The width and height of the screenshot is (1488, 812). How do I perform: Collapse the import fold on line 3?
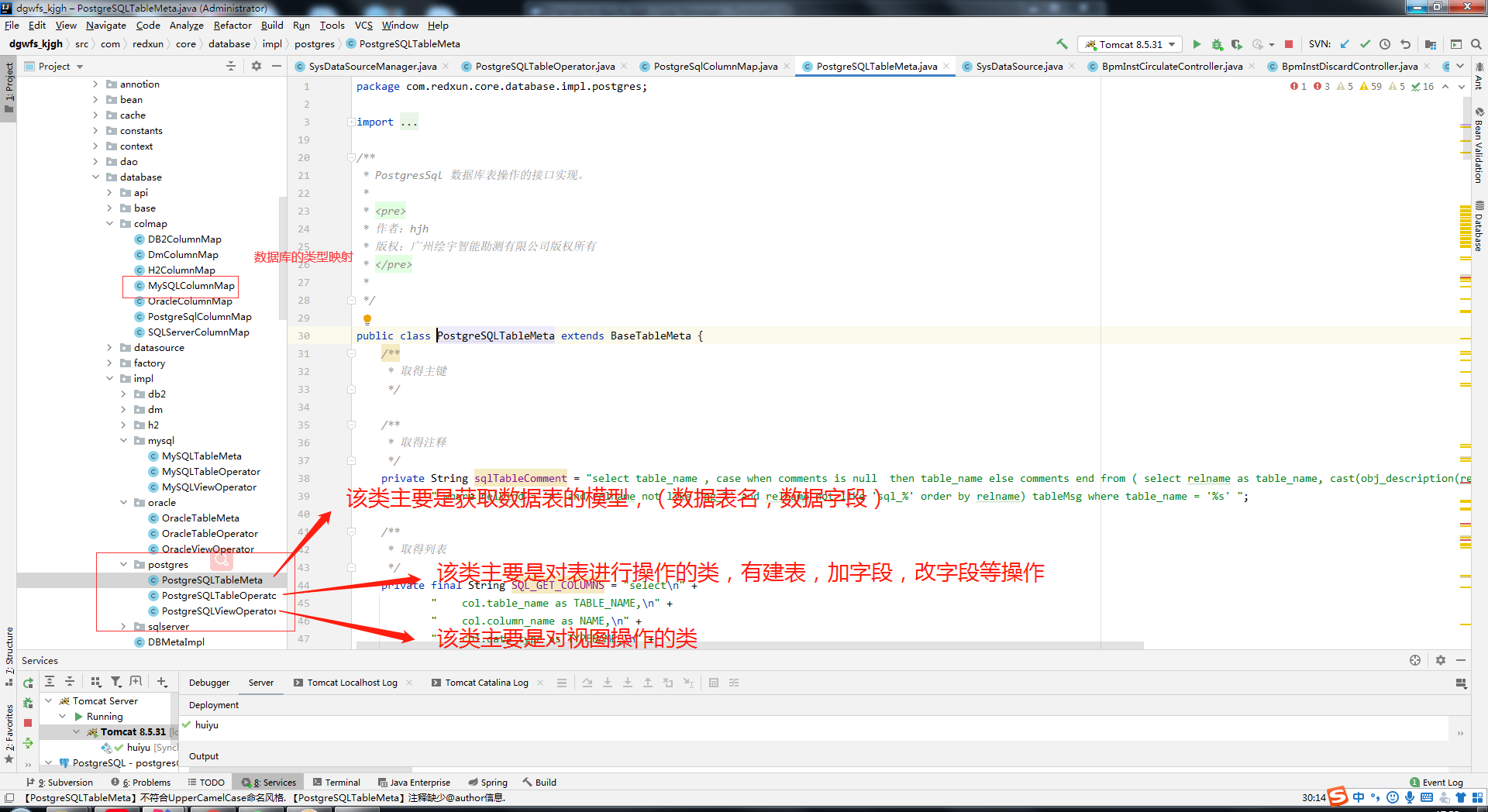click(350, 122)
